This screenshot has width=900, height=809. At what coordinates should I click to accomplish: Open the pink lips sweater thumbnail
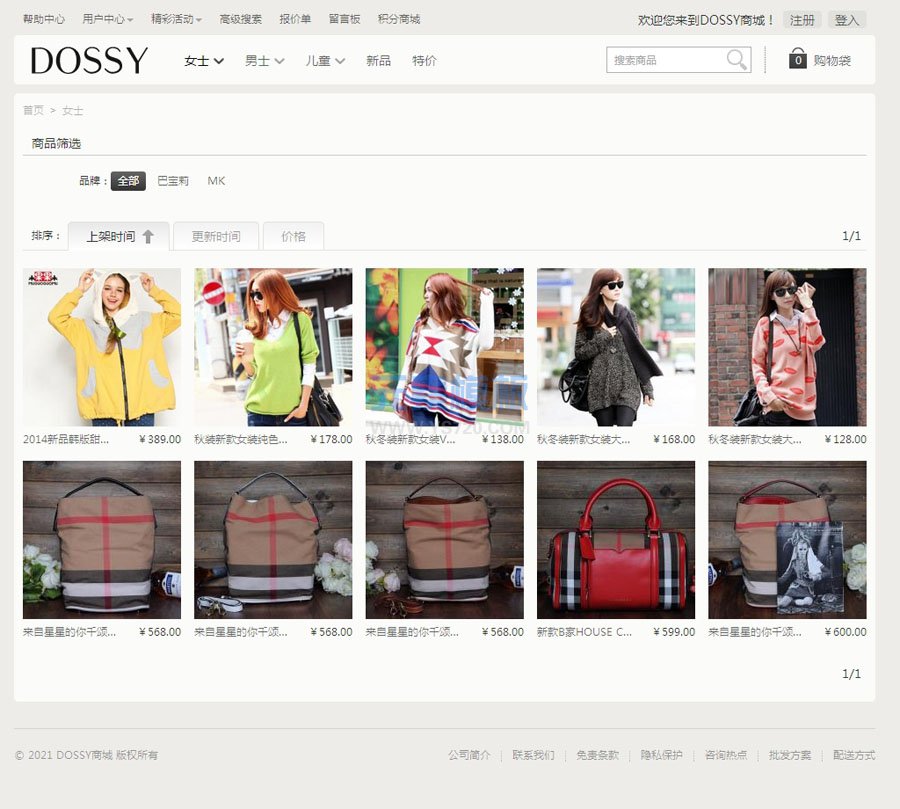click(788, 347)
